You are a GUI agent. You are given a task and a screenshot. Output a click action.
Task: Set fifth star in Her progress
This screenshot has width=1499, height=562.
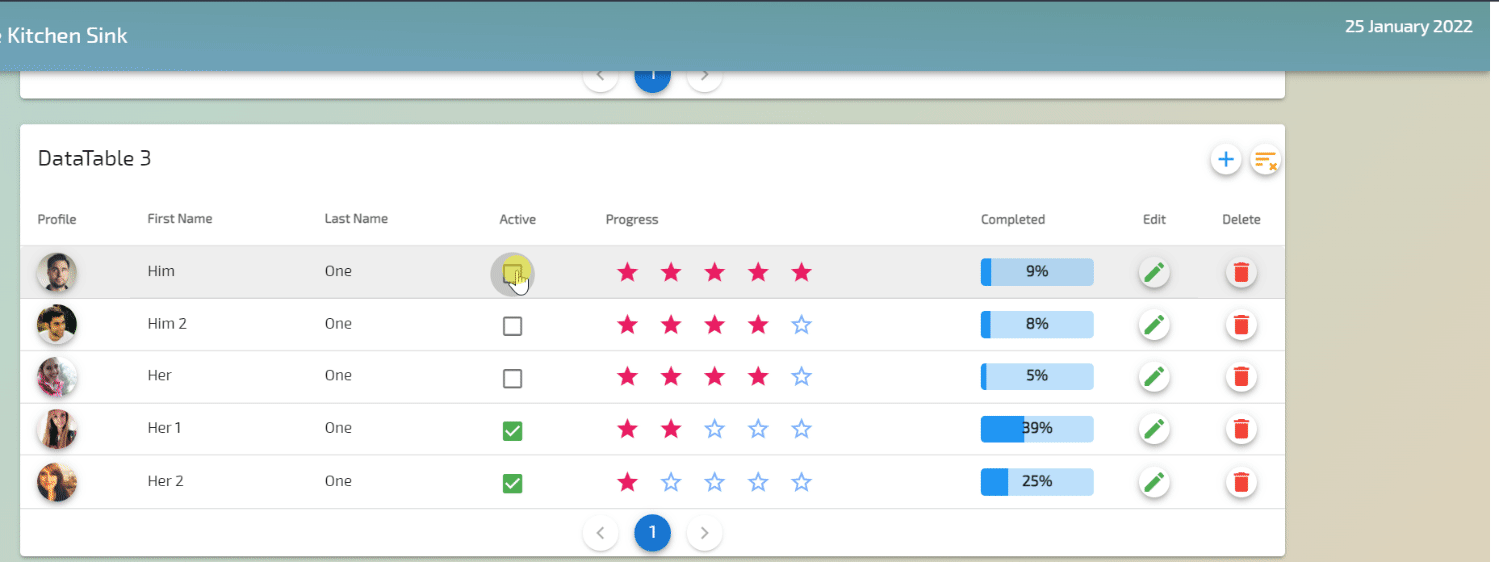pos(801,376)
